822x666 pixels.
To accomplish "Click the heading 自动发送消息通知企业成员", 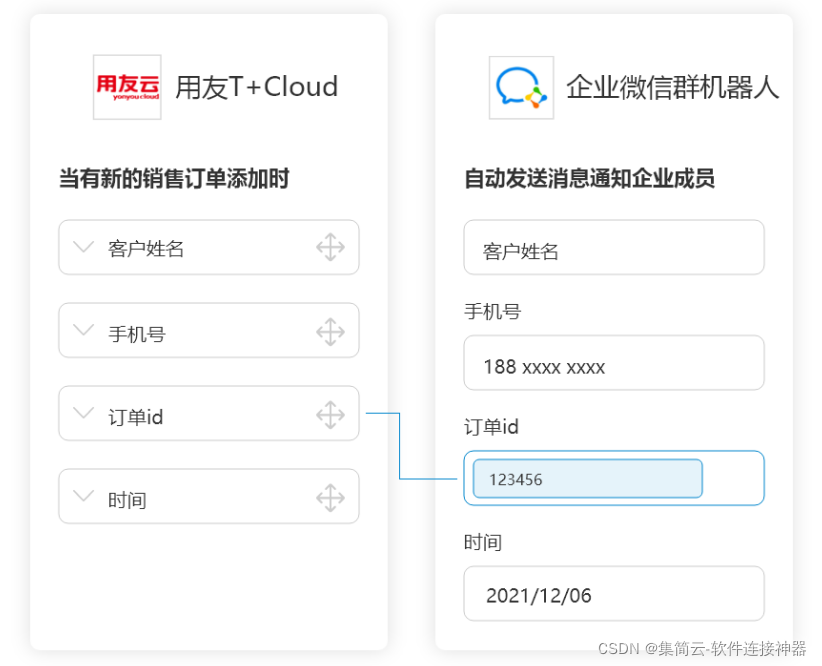I will (x=590, y=178).
